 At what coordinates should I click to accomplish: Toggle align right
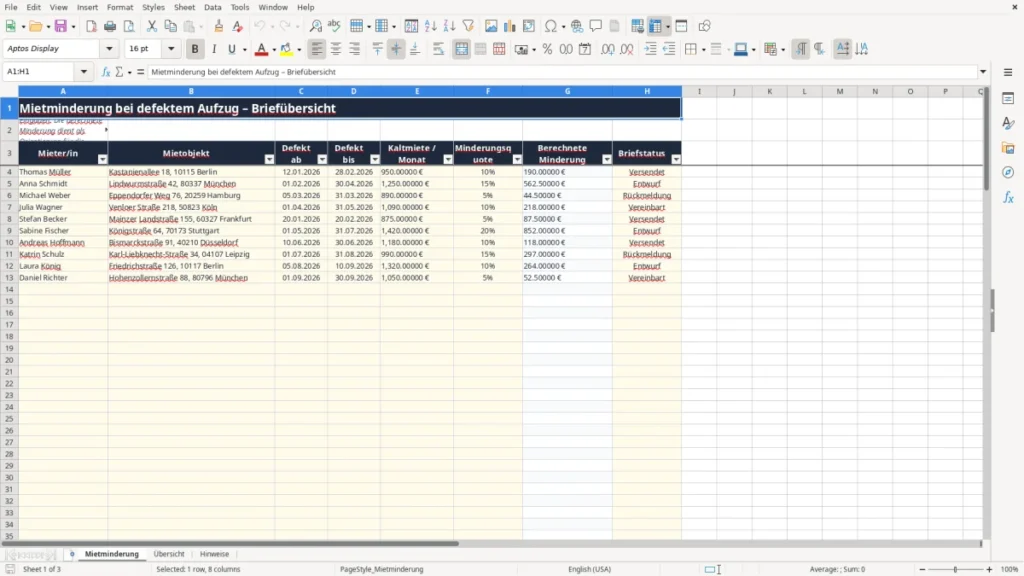coord(355,49)
